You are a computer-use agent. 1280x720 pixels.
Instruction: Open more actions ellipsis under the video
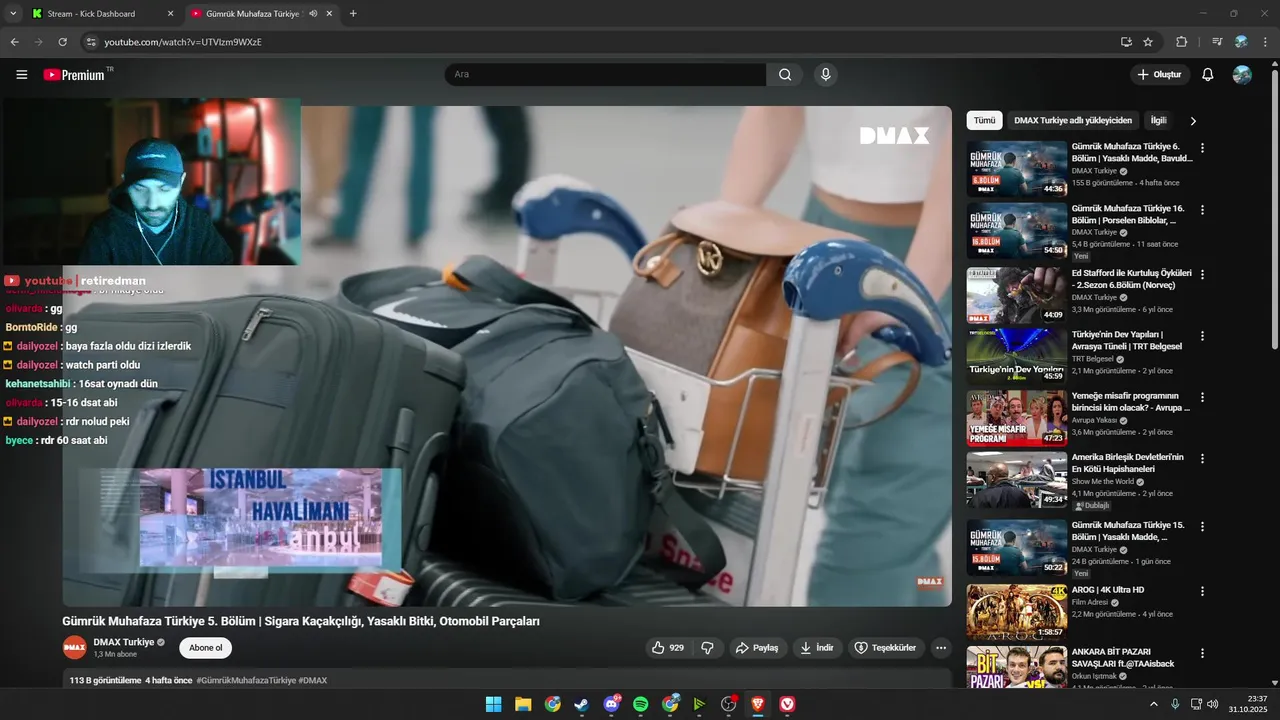coord(940,648)
